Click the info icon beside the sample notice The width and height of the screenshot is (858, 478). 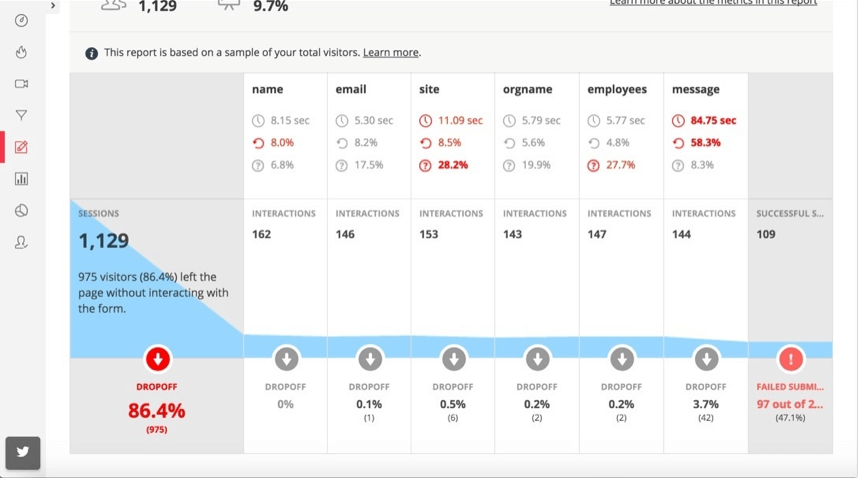click(x=91, y=54)
